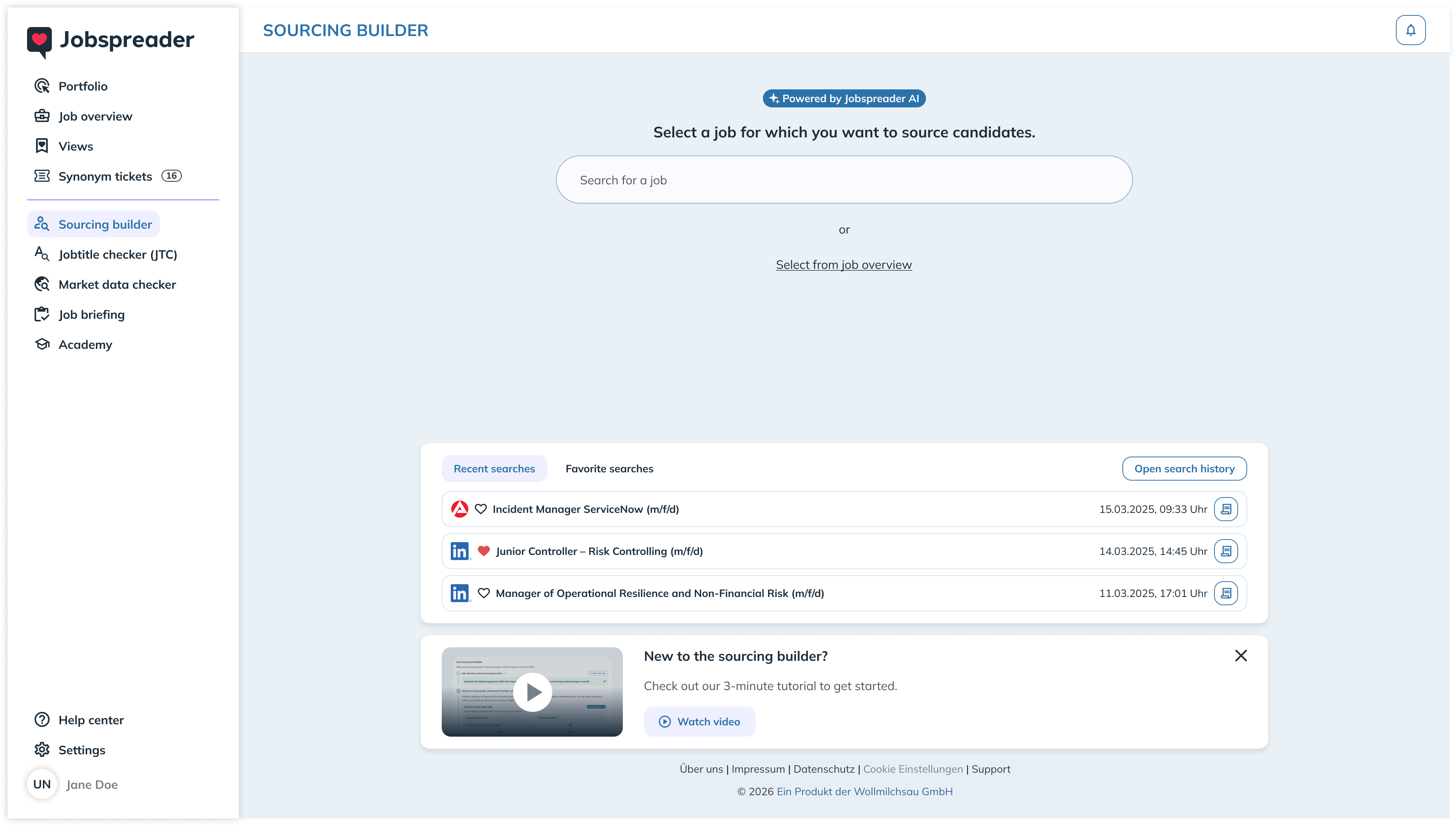Click Powered by Jobspreader AI badge
This screenshot has width=1456, height=826.
(844, 99)
